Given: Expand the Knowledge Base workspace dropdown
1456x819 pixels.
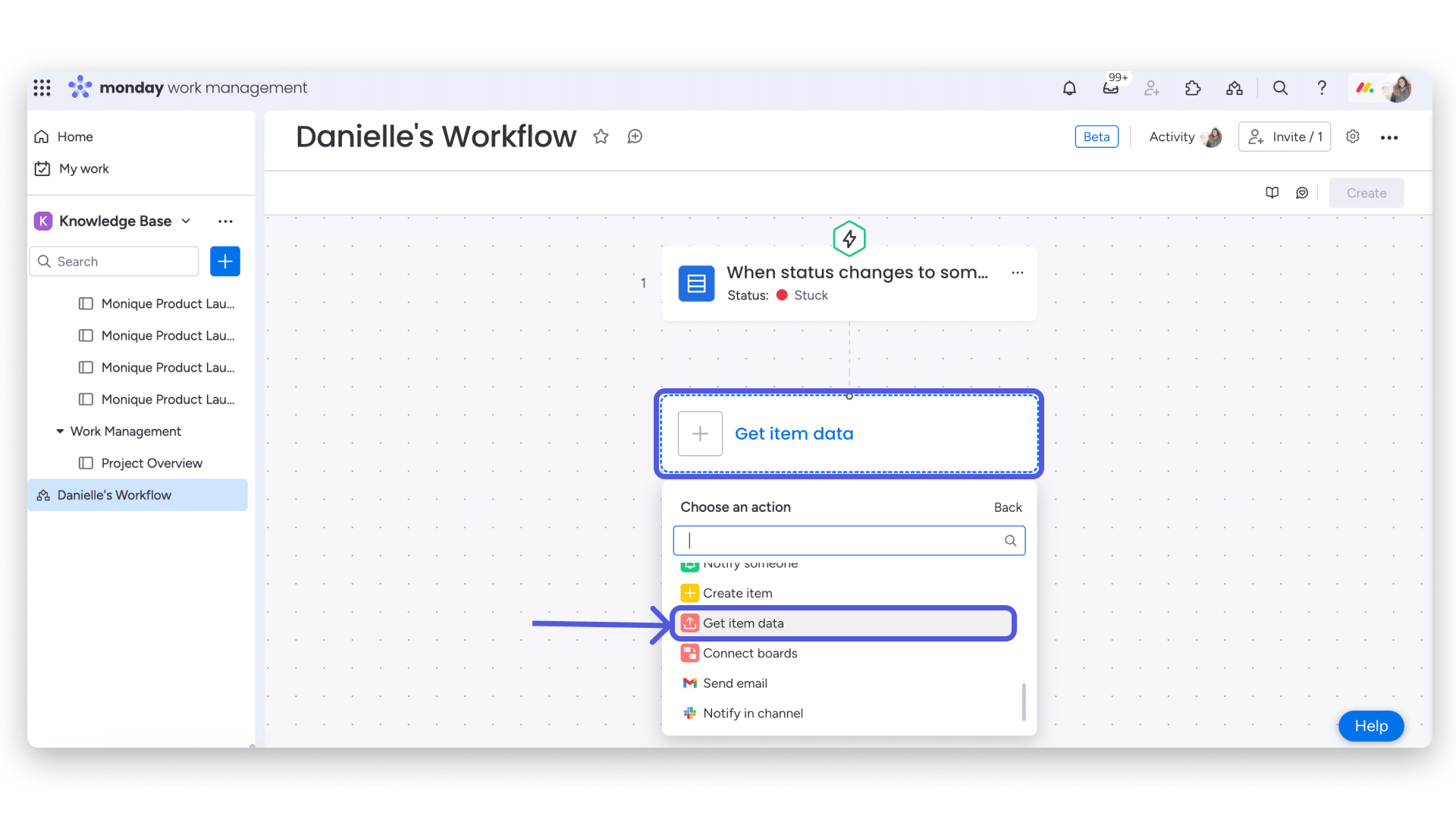Looking at the screenshot, I should [x=186, y=221].
